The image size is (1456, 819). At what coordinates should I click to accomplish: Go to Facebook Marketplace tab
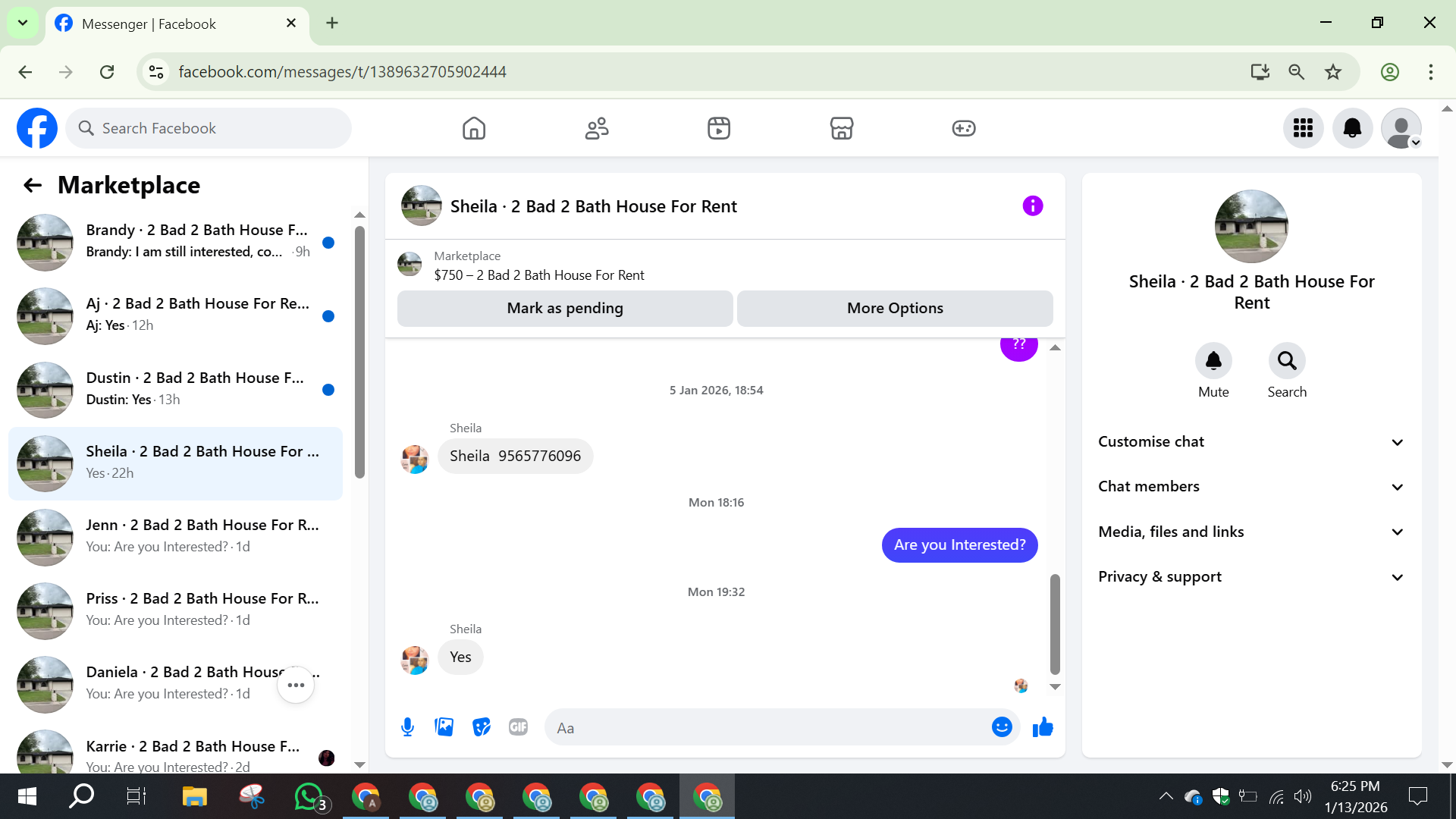click(x=841, y=128)
